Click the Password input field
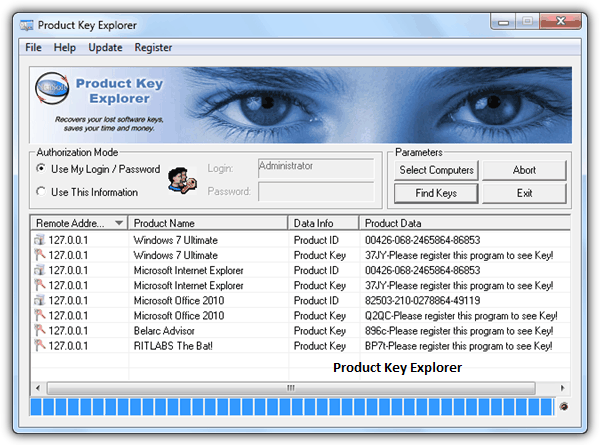The width and height of the screenshot is (600, 445). coord(316,191)
